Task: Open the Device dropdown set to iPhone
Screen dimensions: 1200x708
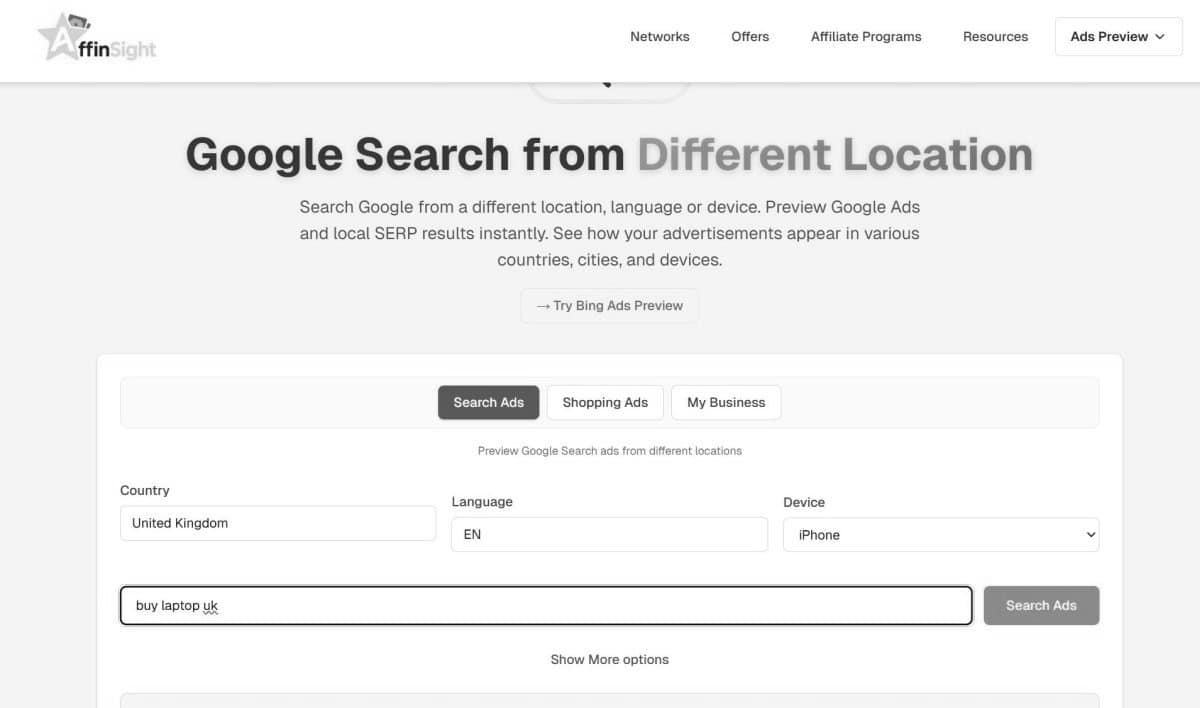Action: point(940,535)
